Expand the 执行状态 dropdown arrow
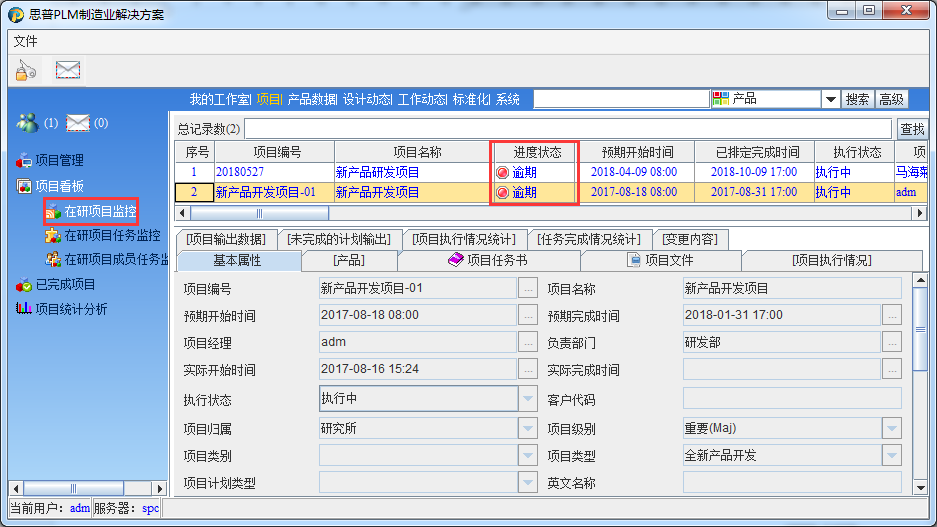Image resolution: width=937 pixels, height=527 pixels. [528, 399]
